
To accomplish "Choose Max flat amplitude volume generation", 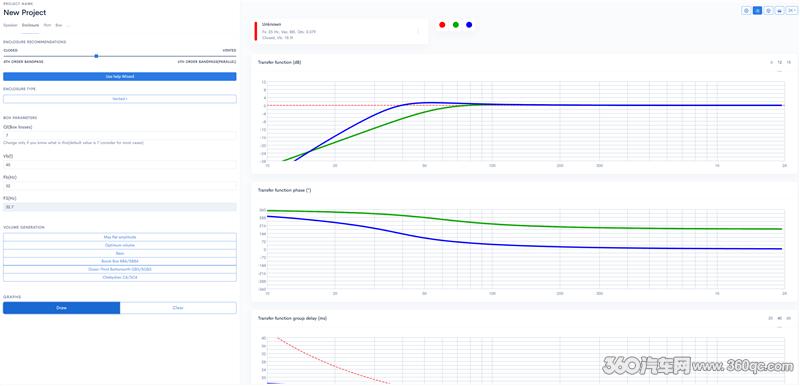I will pos(119,237).
